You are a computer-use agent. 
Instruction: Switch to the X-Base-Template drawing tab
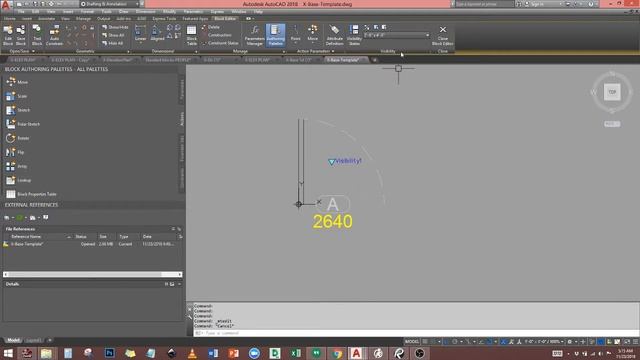(343, 60)
